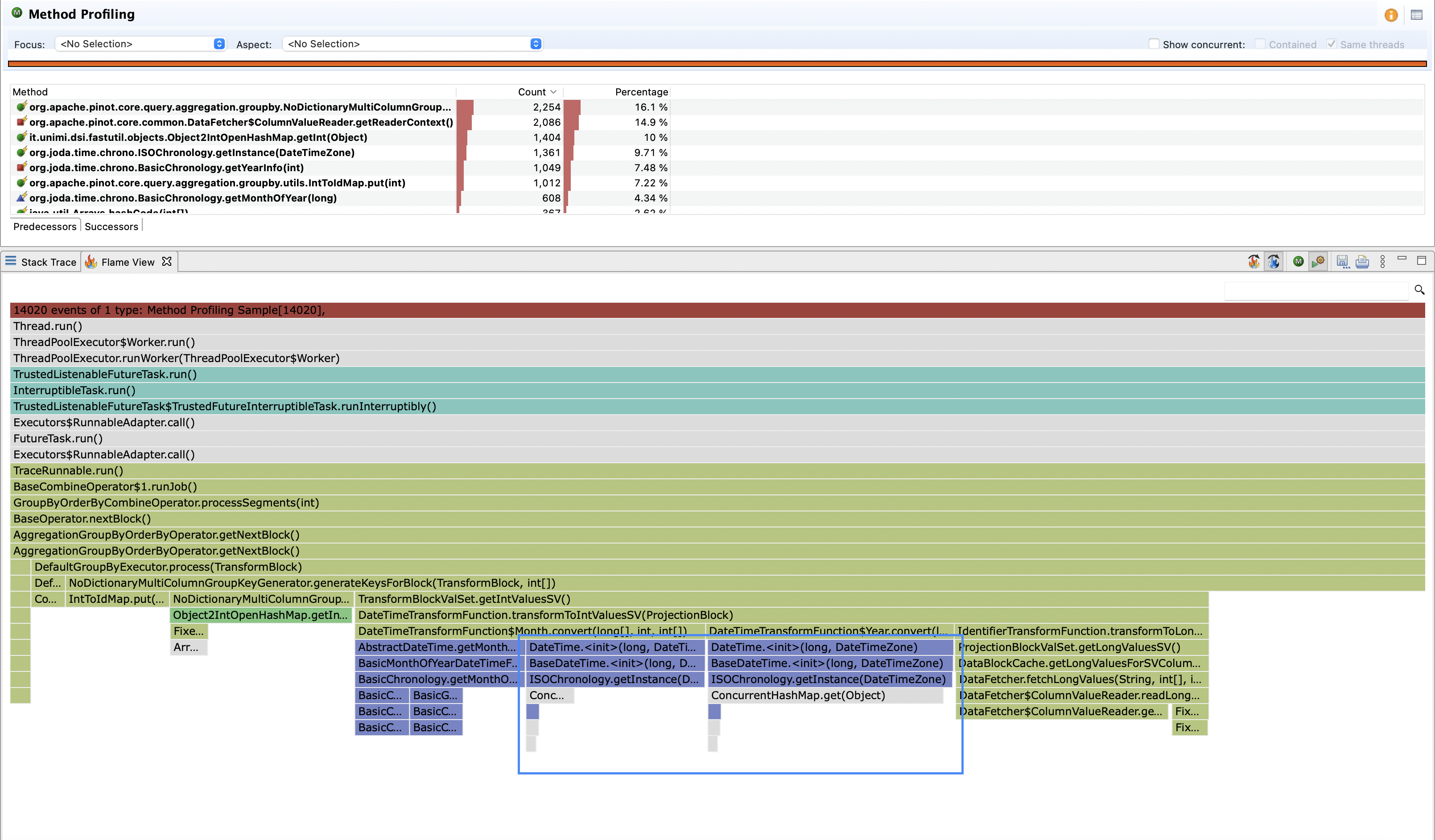Click the table view icon at top right
The width and height of the screenshot is (1435, 840).
[x=1417, y=15]
